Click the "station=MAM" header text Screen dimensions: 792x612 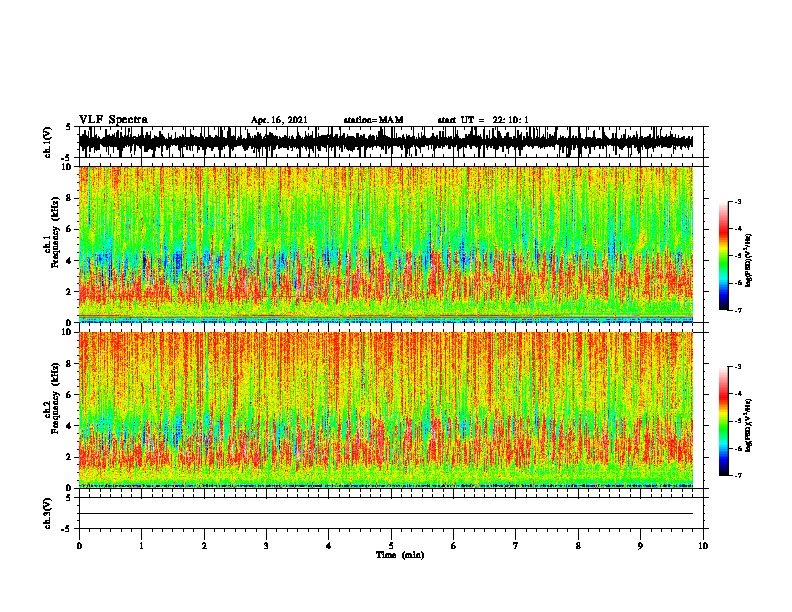click(373, 120)
